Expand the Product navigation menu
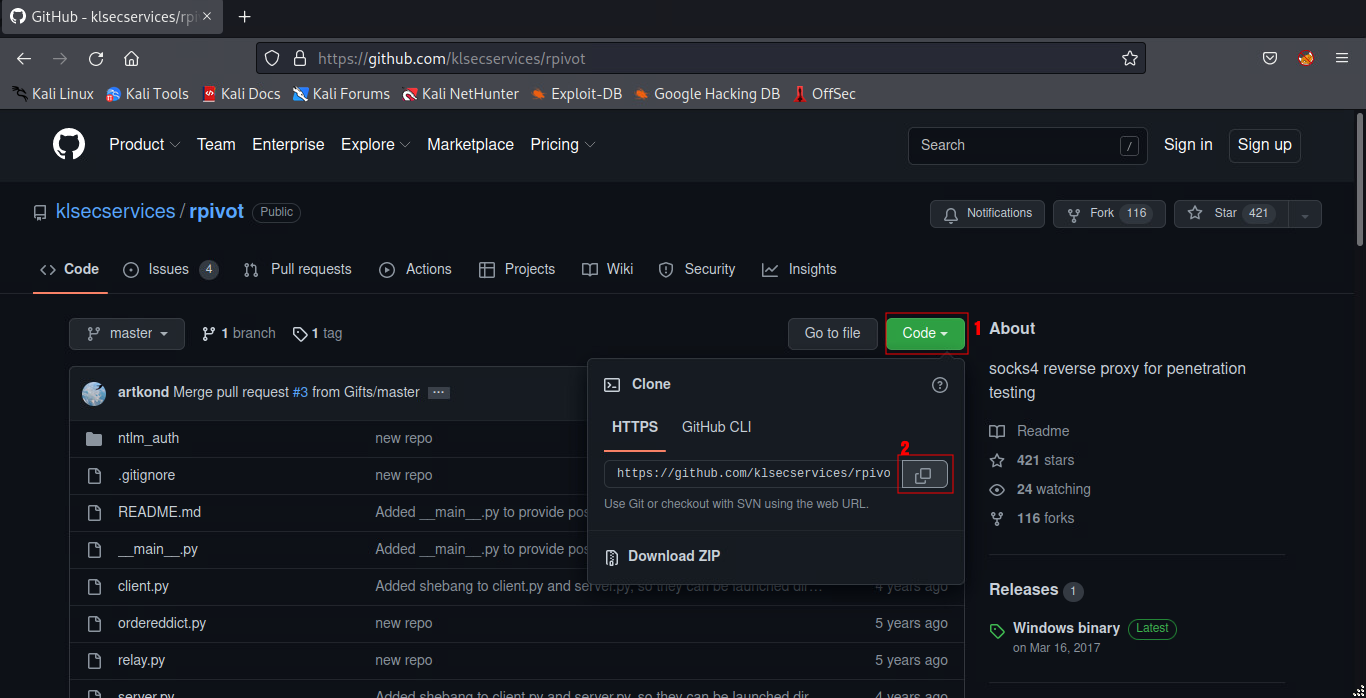1366x698 pixels. coord(144,145)
